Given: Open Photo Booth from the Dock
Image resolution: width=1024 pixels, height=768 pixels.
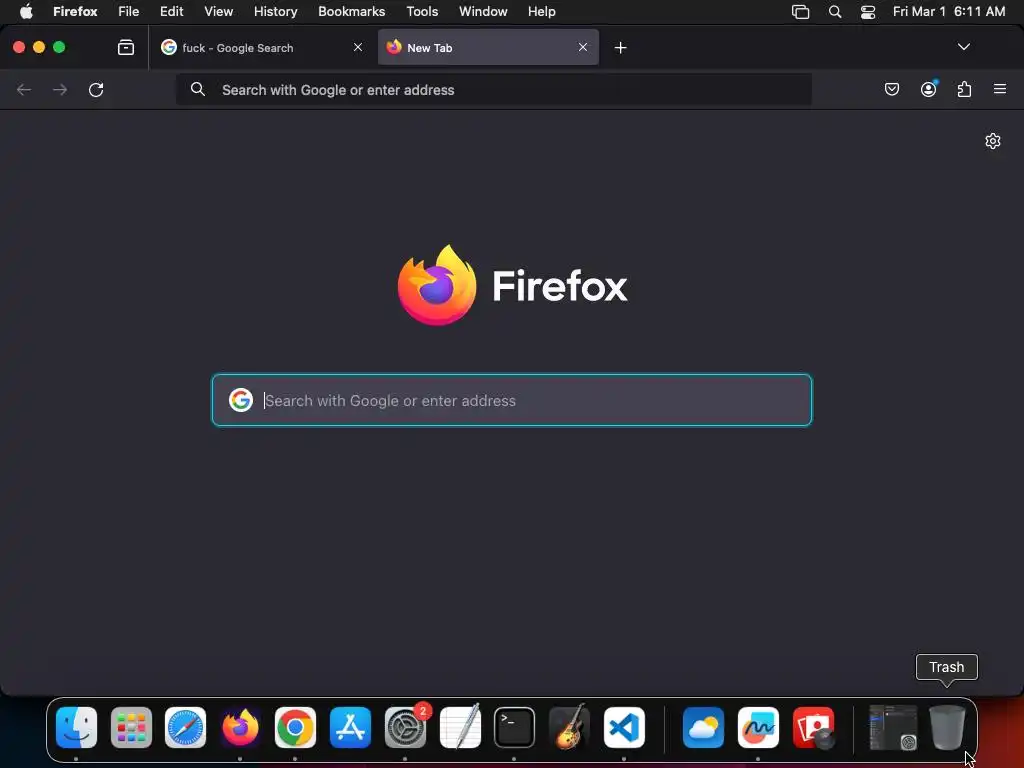Looking at the screenshot, I should tap(813, 727).
